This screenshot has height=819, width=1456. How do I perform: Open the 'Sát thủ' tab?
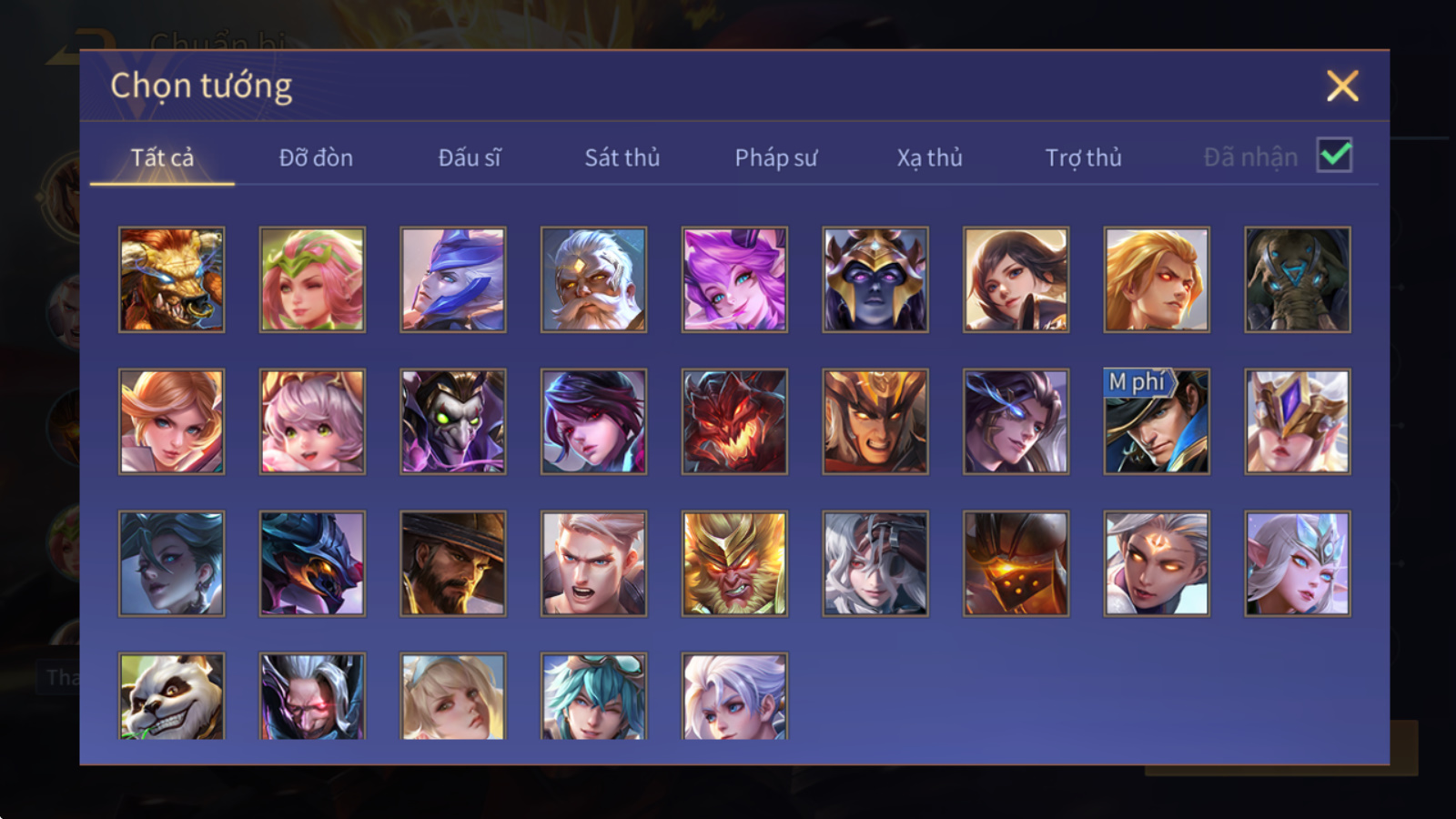coord(622,157)
